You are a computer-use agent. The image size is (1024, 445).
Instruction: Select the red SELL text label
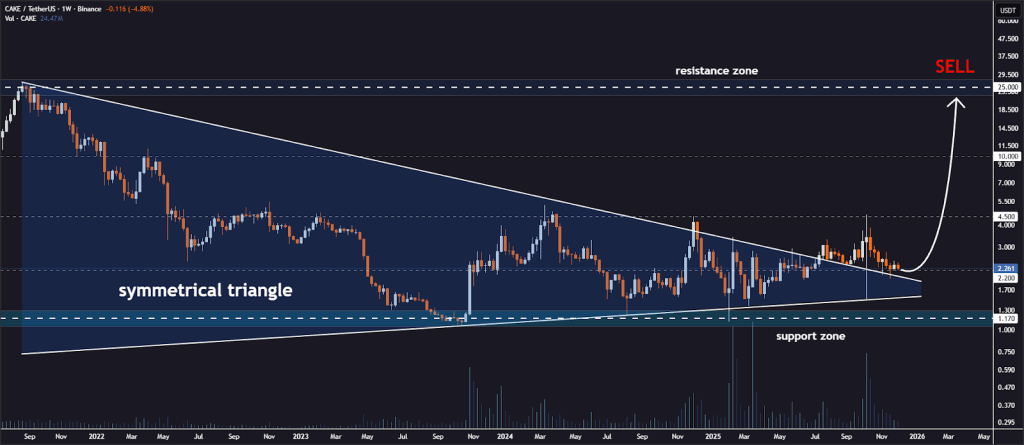pyautogui.click(x=955, y=67)
